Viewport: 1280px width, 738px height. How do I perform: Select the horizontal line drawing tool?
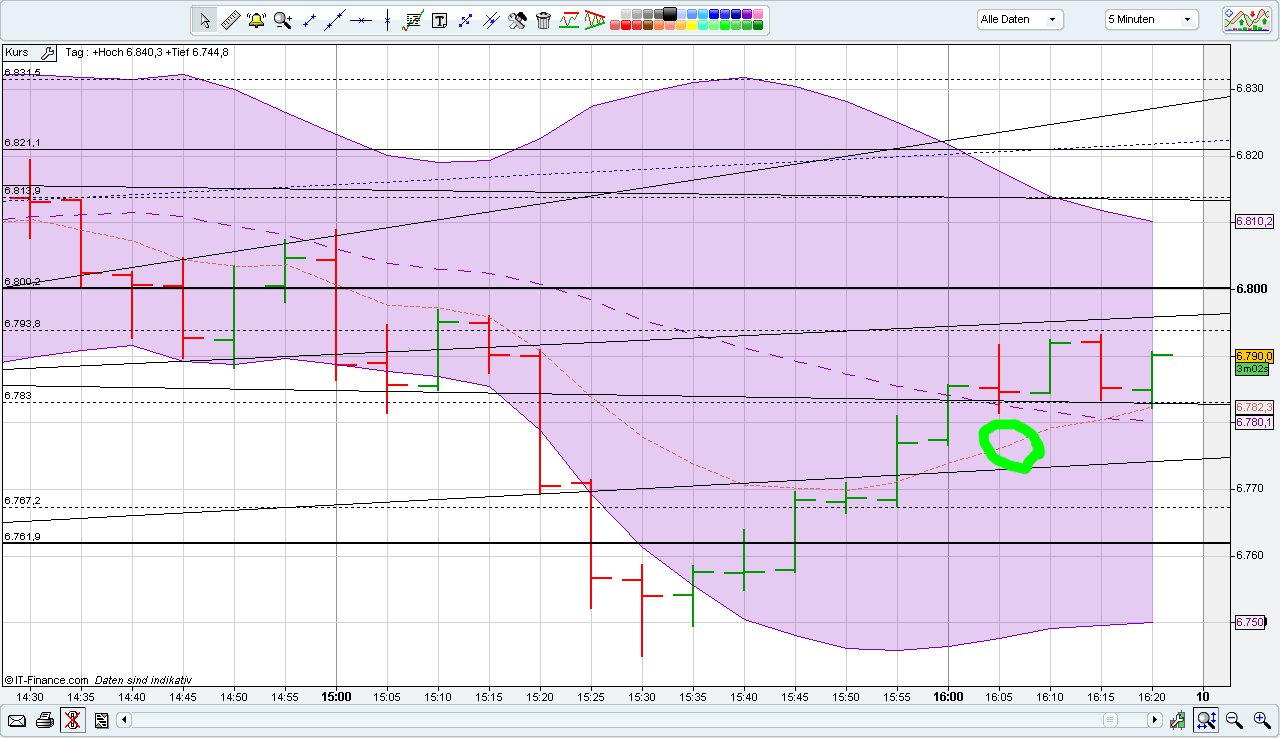tap(362, 20)
